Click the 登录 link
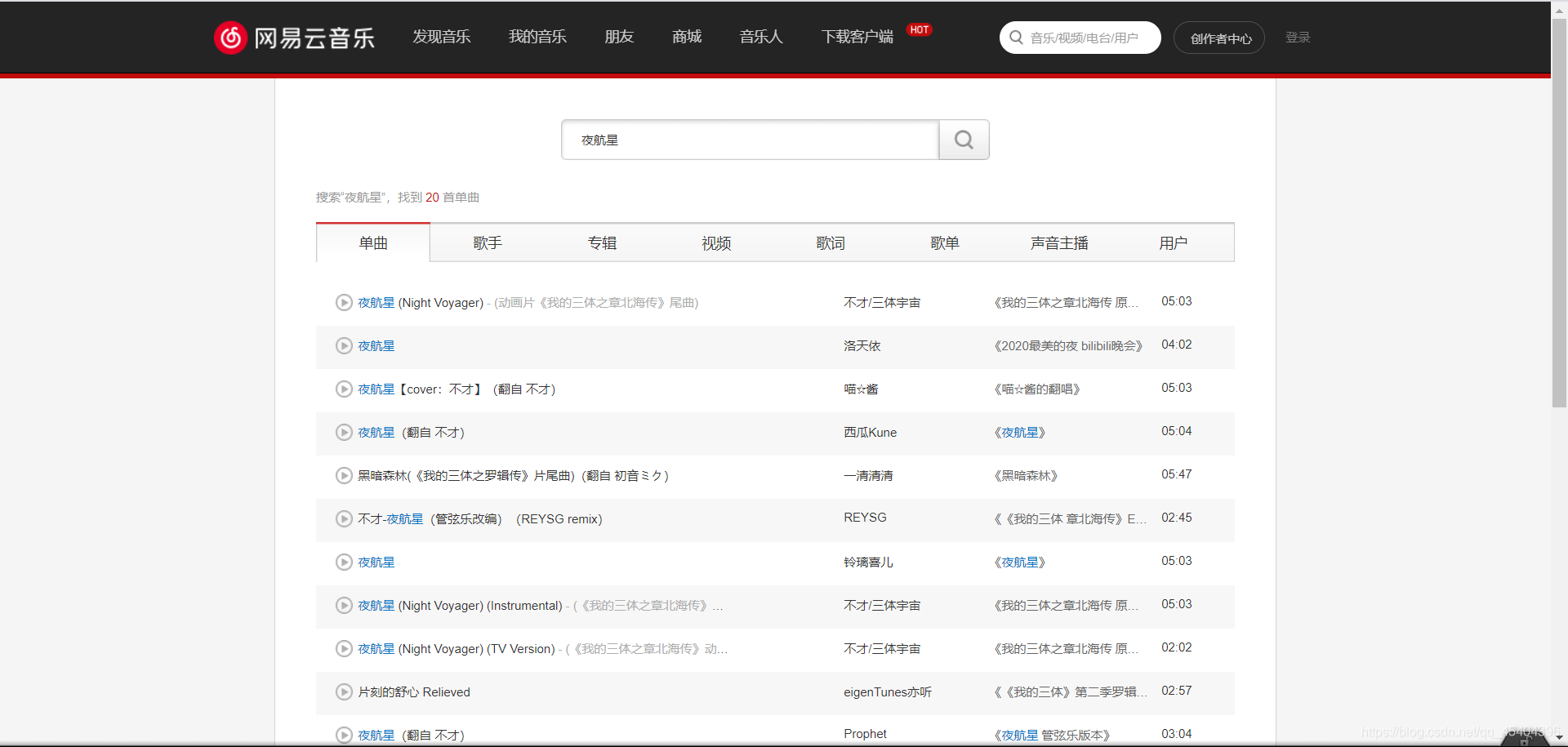Image resolution: width=1568 pixels, height=747 pixels. 1298,38
